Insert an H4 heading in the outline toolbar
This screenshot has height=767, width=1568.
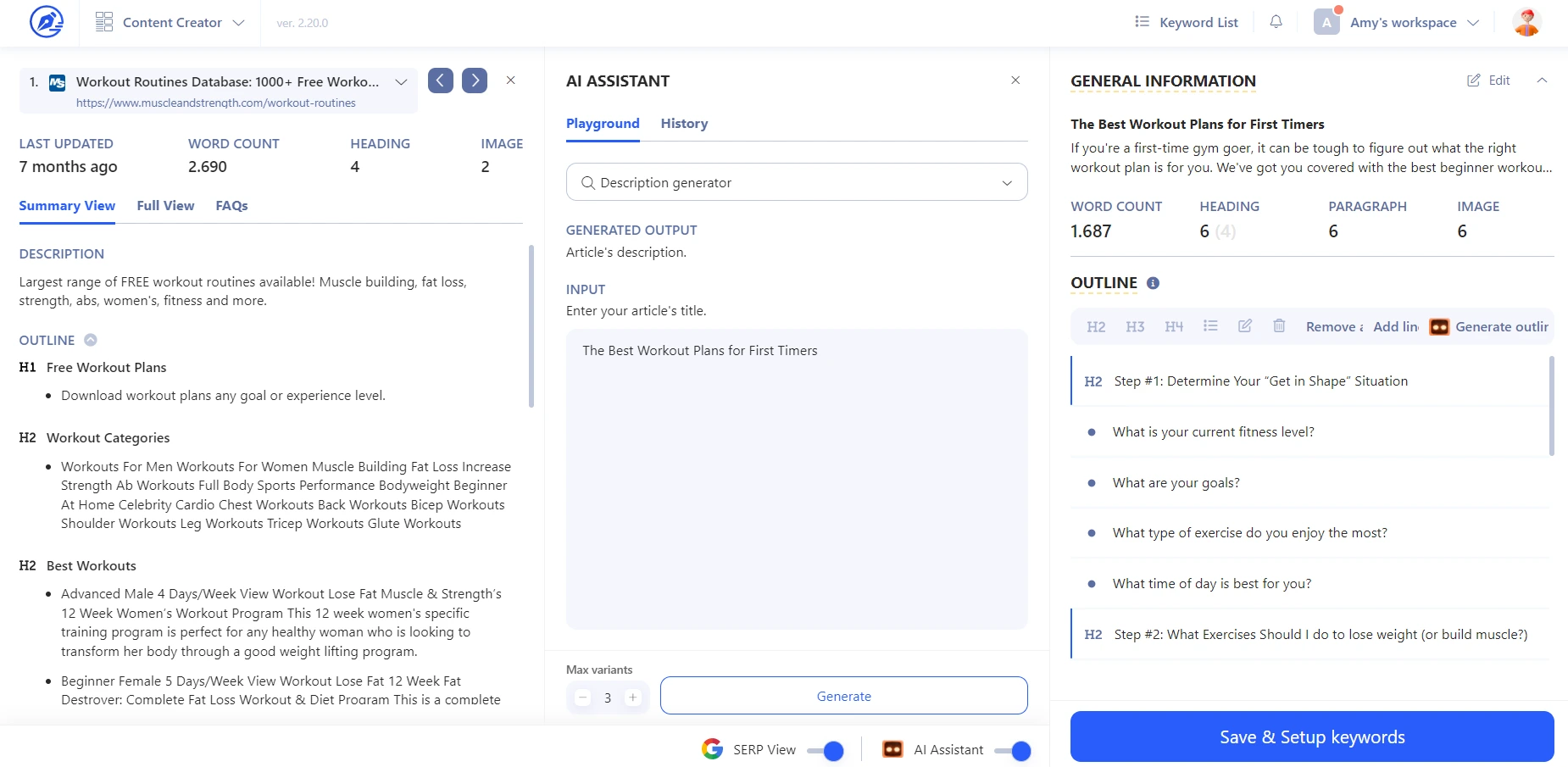1174,326
